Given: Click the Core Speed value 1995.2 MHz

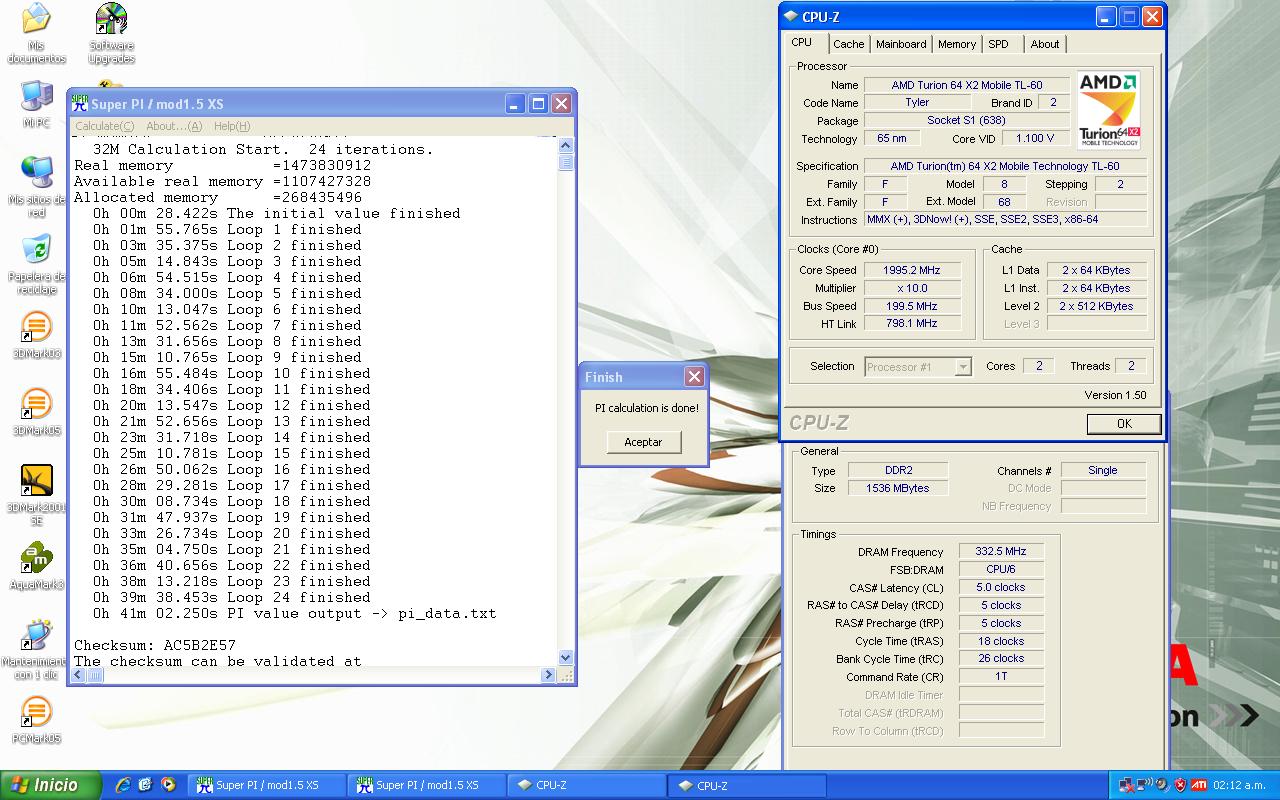Looking at the screenshot, I should click(x=912, y=270).
